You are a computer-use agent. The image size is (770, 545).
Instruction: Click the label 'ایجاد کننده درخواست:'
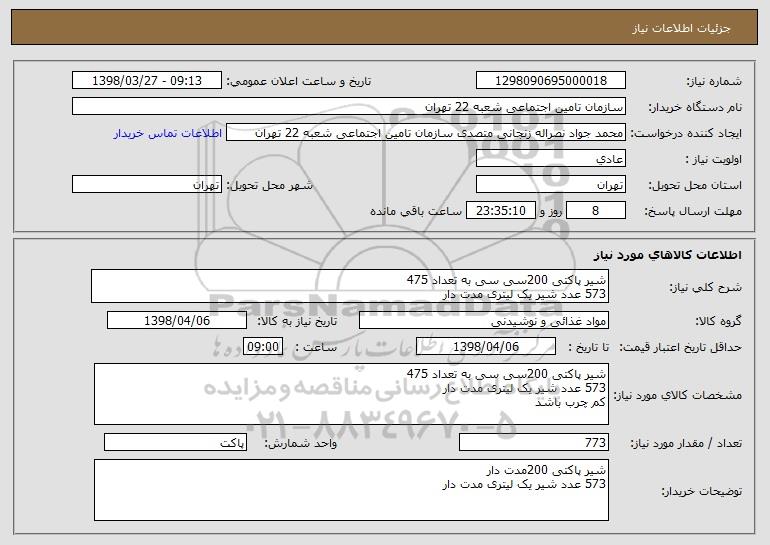click(x=686, y=133)
